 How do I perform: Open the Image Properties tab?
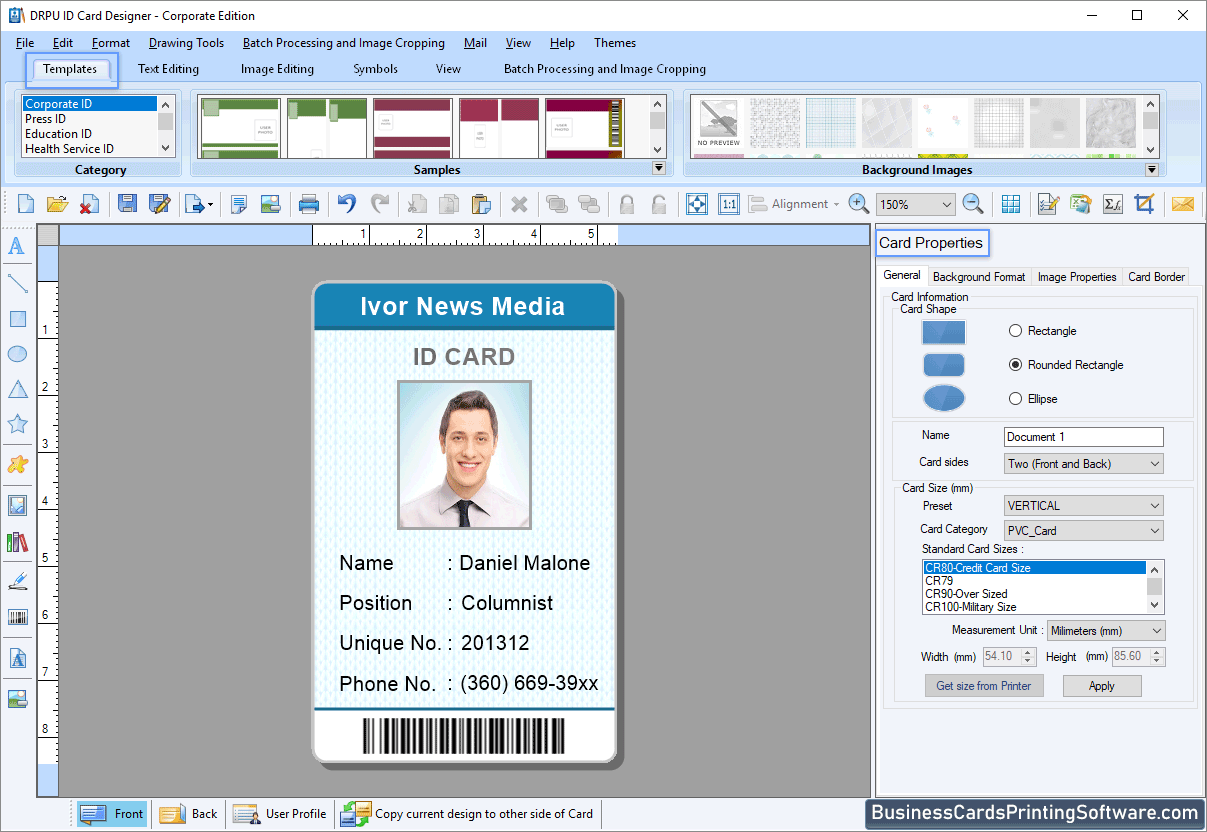coord(1077,277)
